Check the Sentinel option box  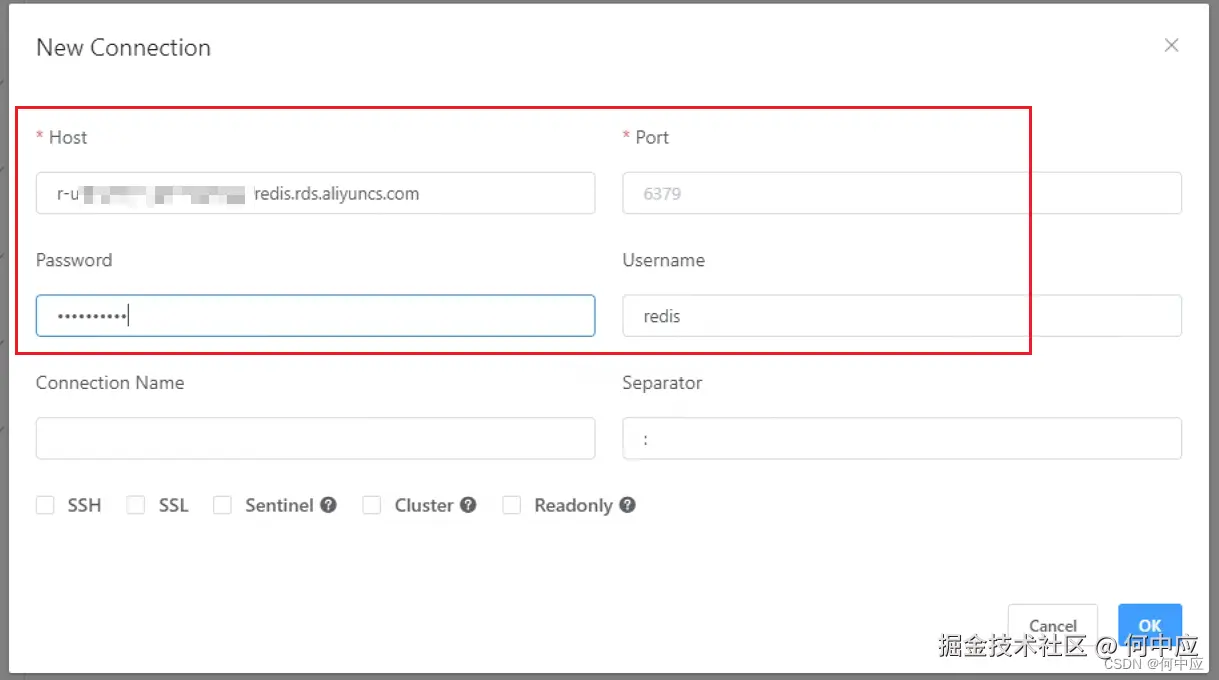pyautogui.click(x=222, y=506)
